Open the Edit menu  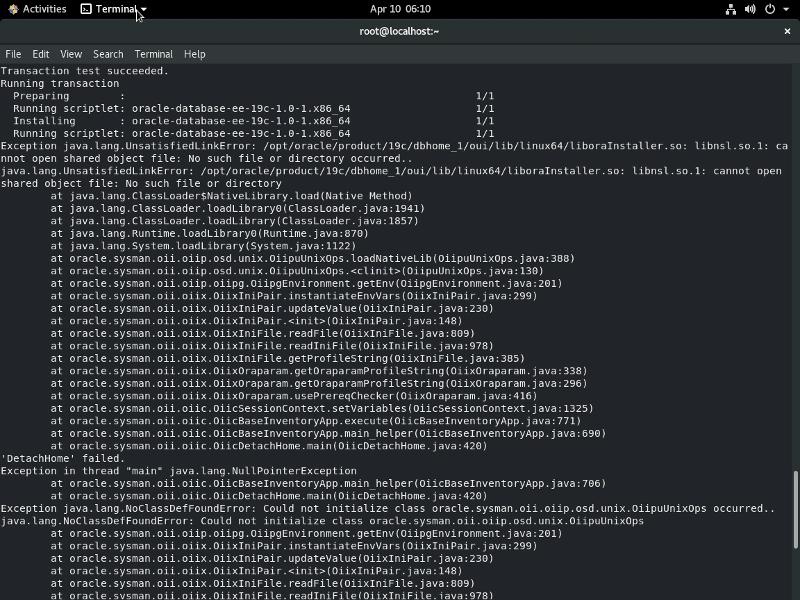(41, 54)
